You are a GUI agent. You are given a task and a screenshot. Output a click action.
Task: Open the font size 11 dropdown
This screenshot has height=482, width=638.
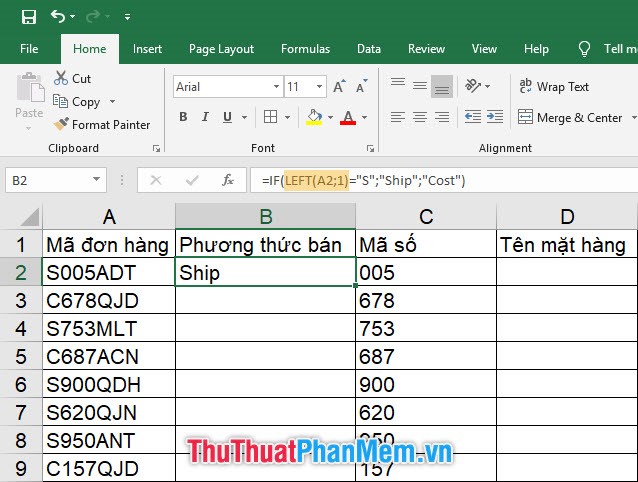[x=319, y=87]
